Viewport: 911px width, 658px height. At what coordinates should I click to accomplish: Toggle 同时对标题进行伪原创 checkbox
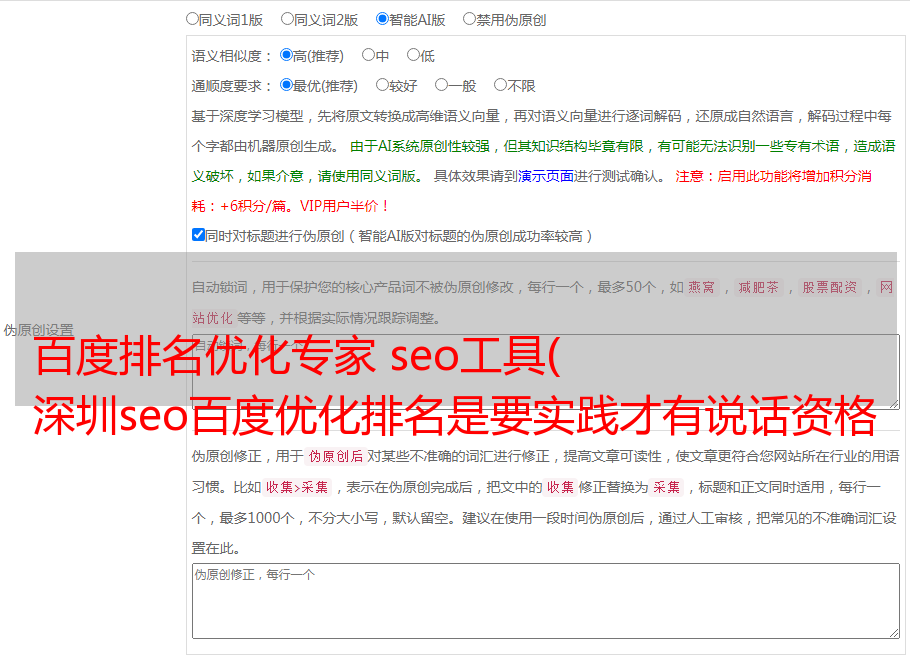[x=198, y=235]
